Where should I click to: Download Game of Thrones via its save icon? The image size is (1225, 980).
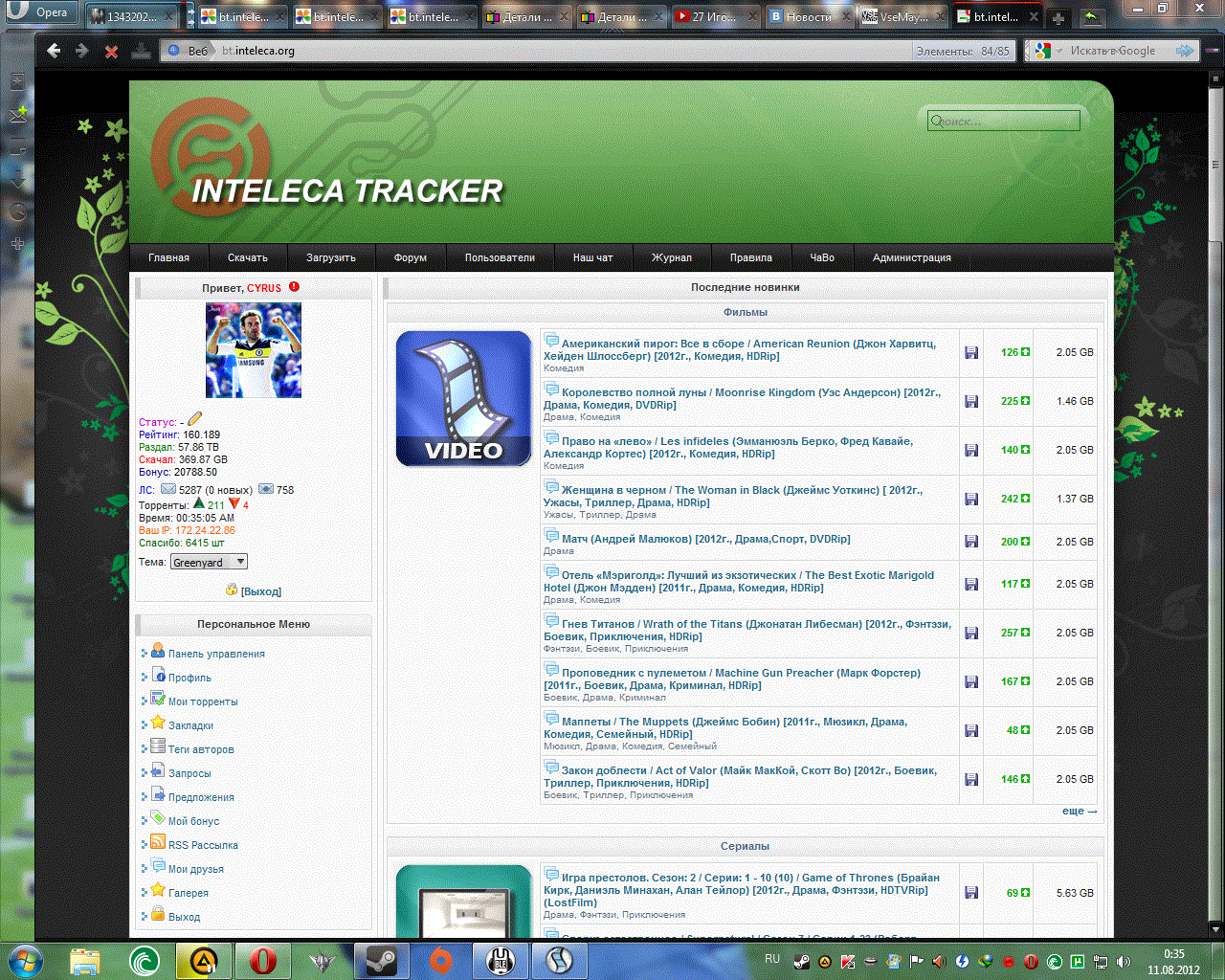[971, 893]
